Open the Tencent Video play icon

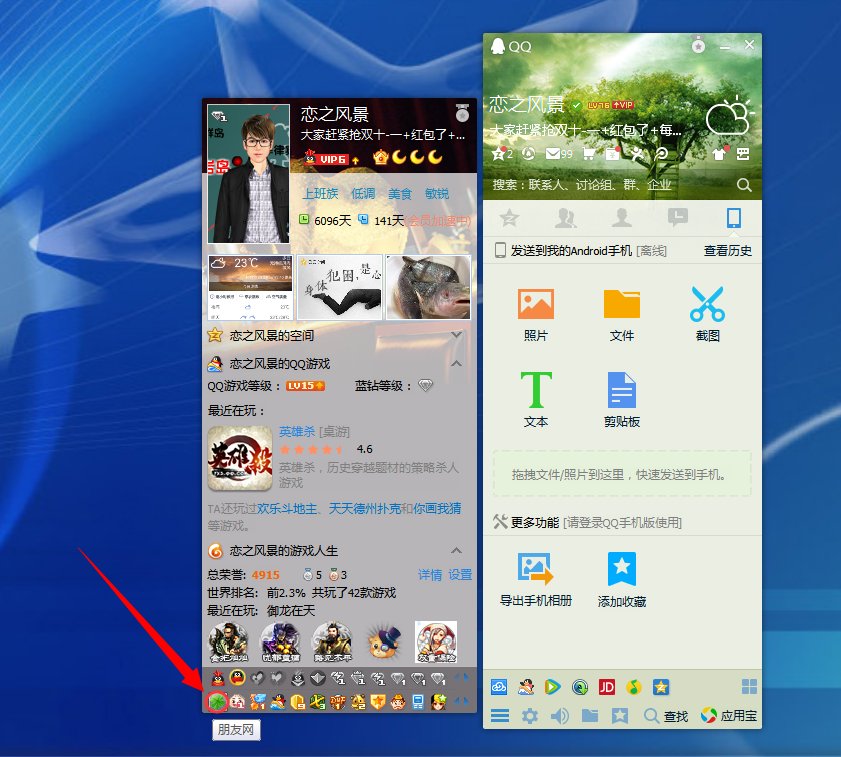tap(551, 687)
